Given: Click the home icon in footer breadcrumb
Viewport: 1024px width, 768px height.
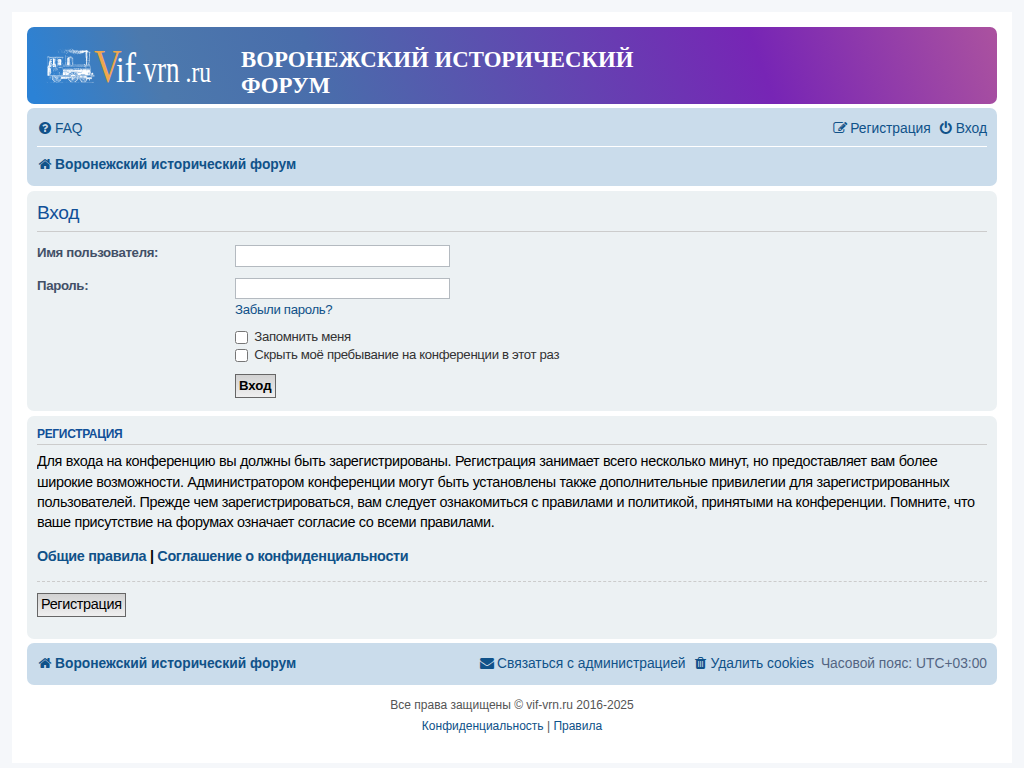Looking at the screenshot, I should 44,663.
